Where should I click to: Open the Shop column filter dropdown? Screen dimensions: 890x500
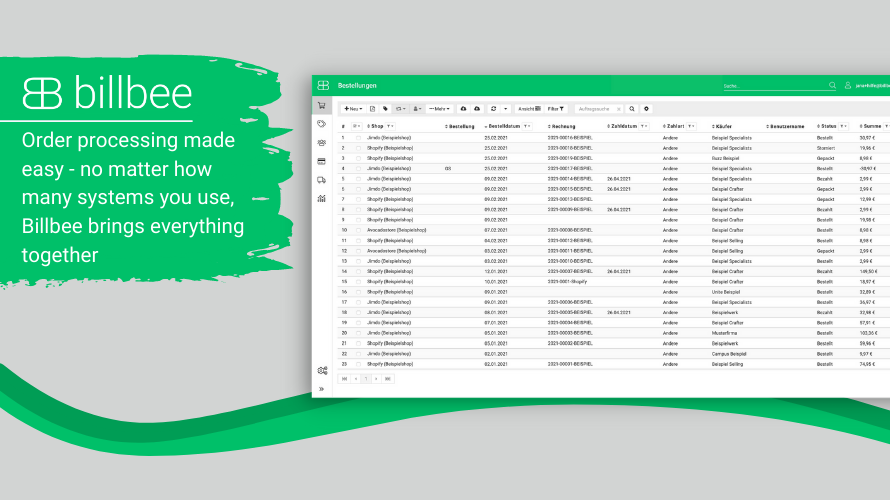coord(391,126)
